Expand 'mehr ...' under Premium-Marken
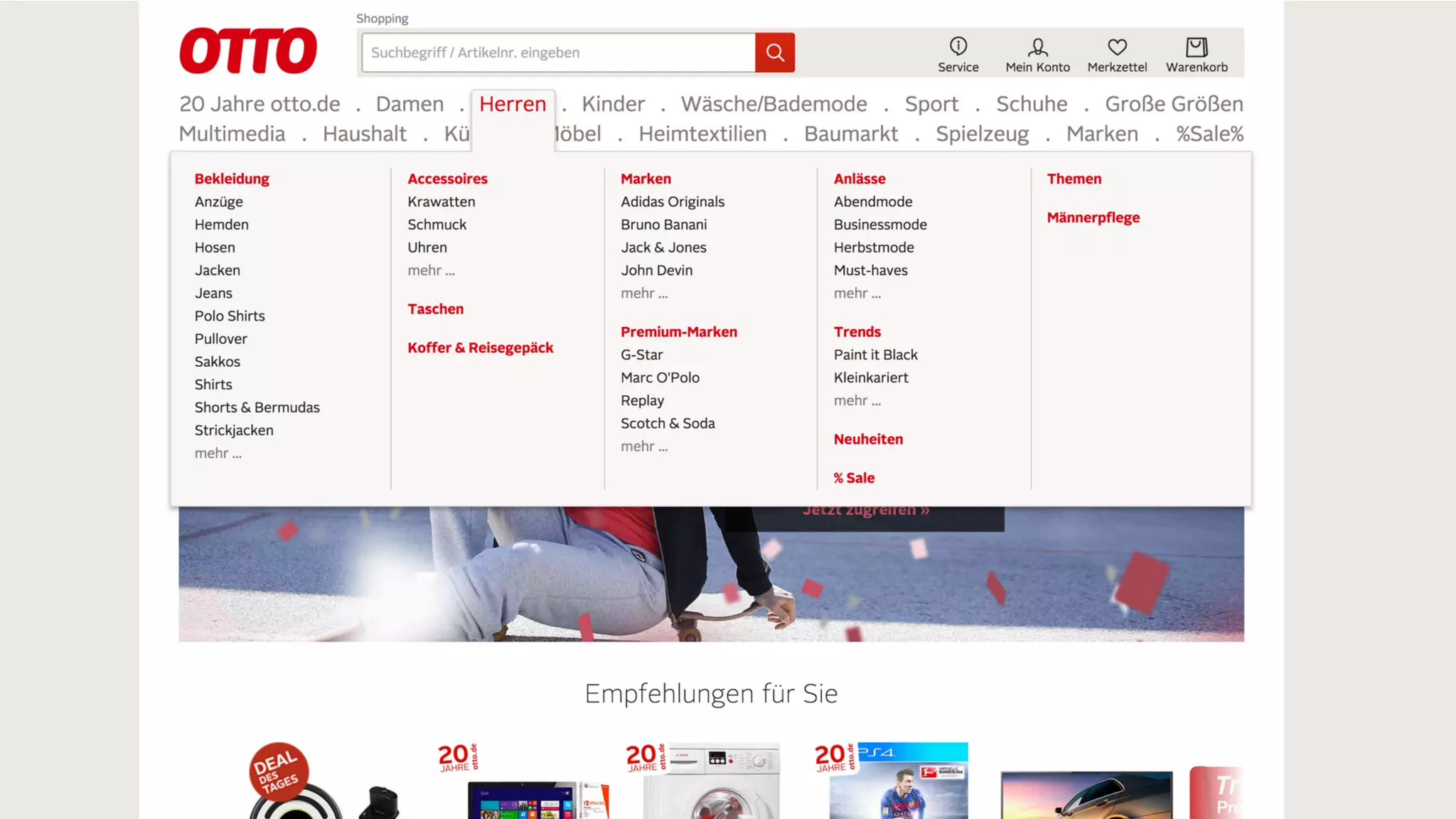The width and height of the screenshot is (1456, 819). coord(644,446)
